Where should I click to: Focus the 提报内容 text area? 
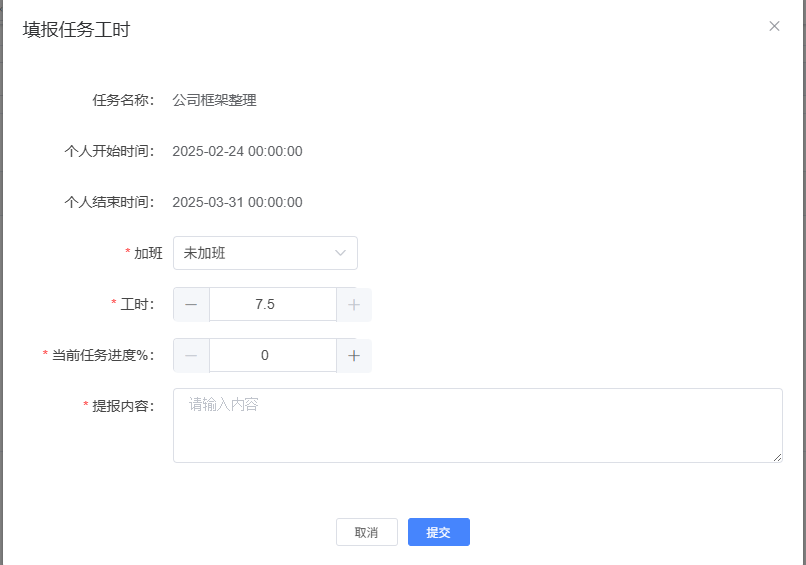click(x=476, y=425)
